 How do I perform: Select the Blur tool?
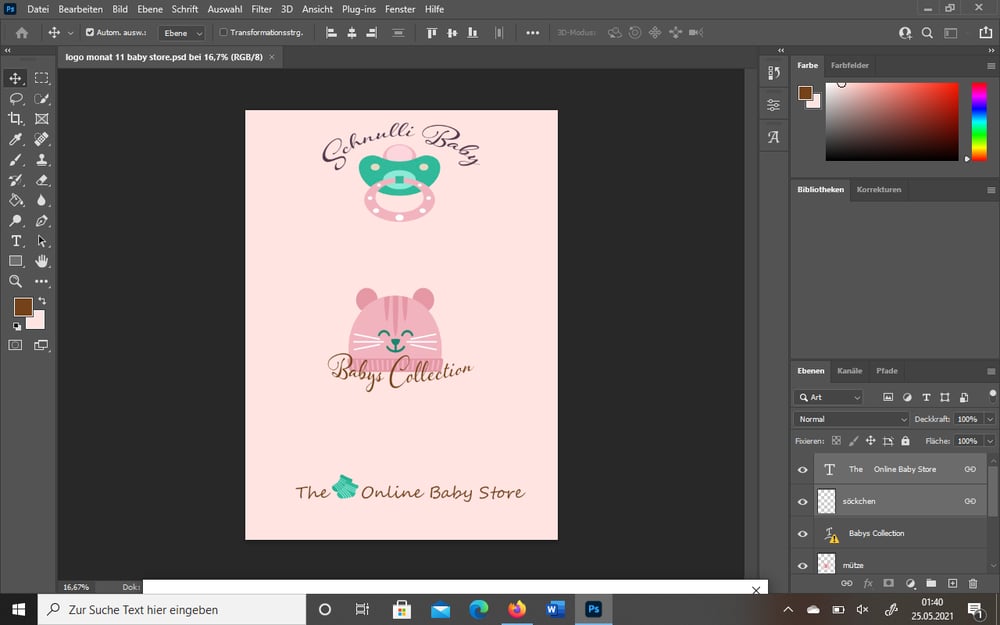pyautogui.click(x=41, y=200)
